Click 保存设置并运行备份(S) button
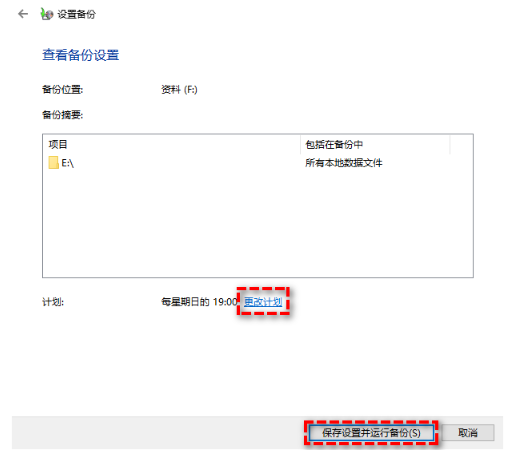 click(x=371, y=433)
